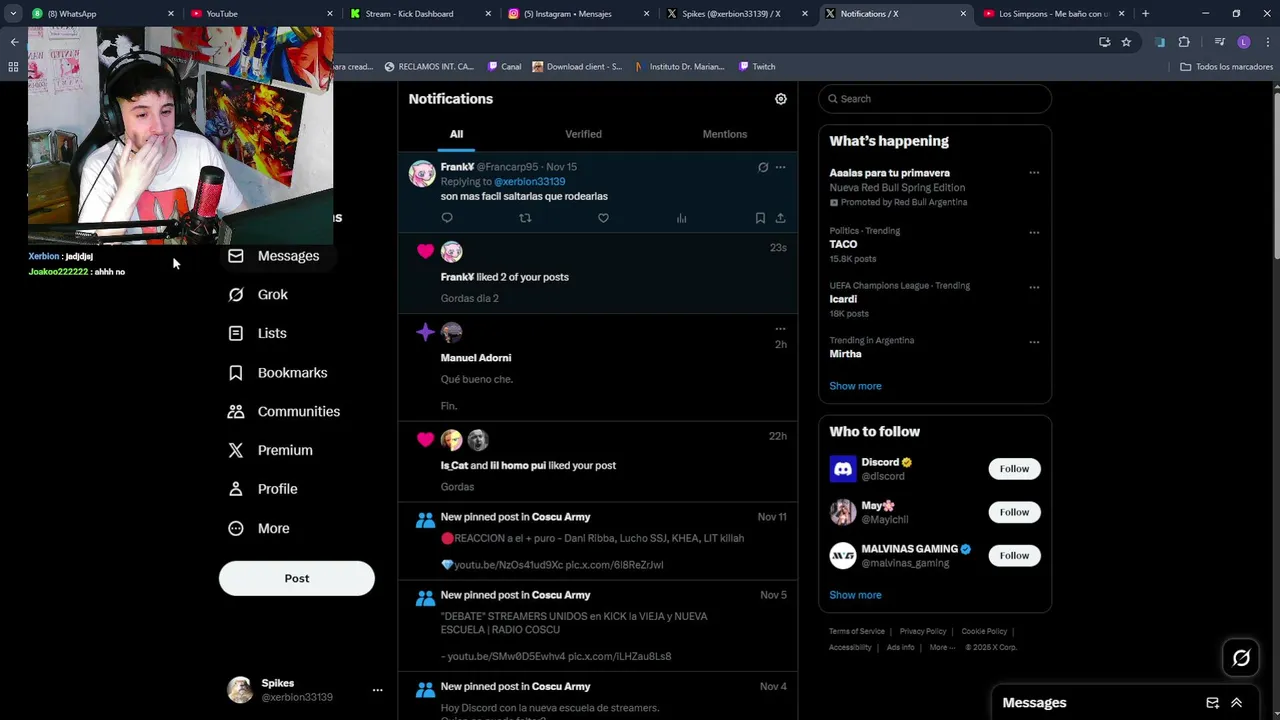Screen dimensions: 1280x720
Task: Open Grok from sidebar
Action: 259,295
